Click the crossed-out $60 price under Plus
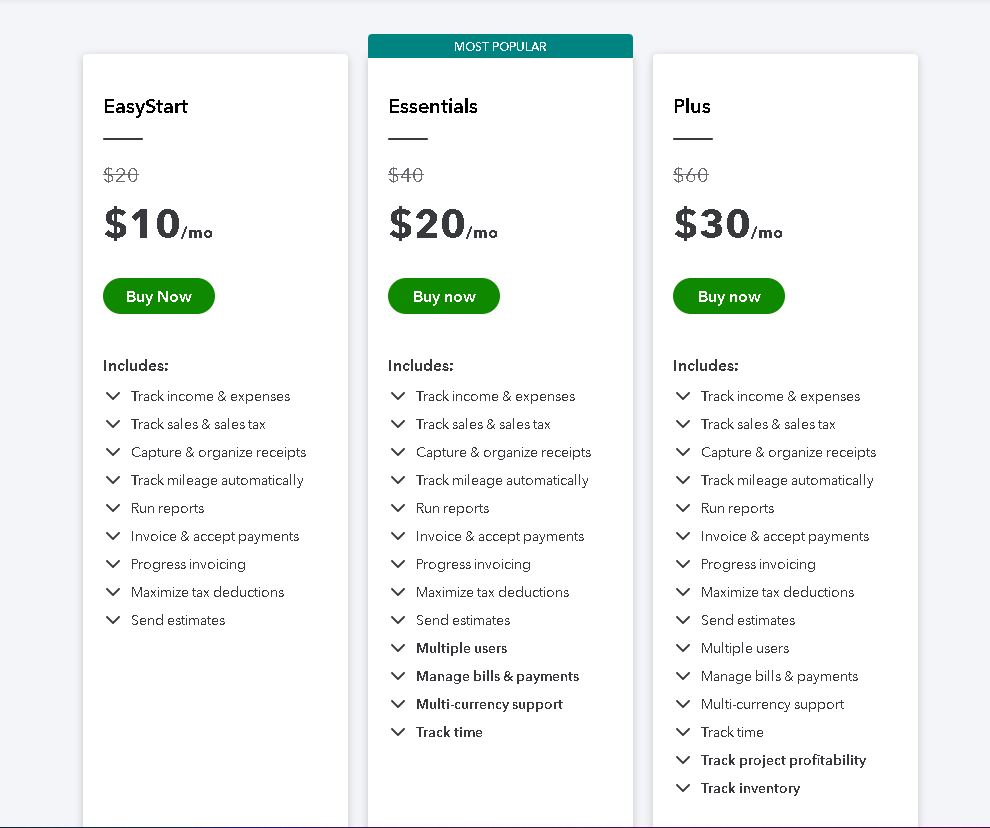990x828 pixels. (692, 174)
